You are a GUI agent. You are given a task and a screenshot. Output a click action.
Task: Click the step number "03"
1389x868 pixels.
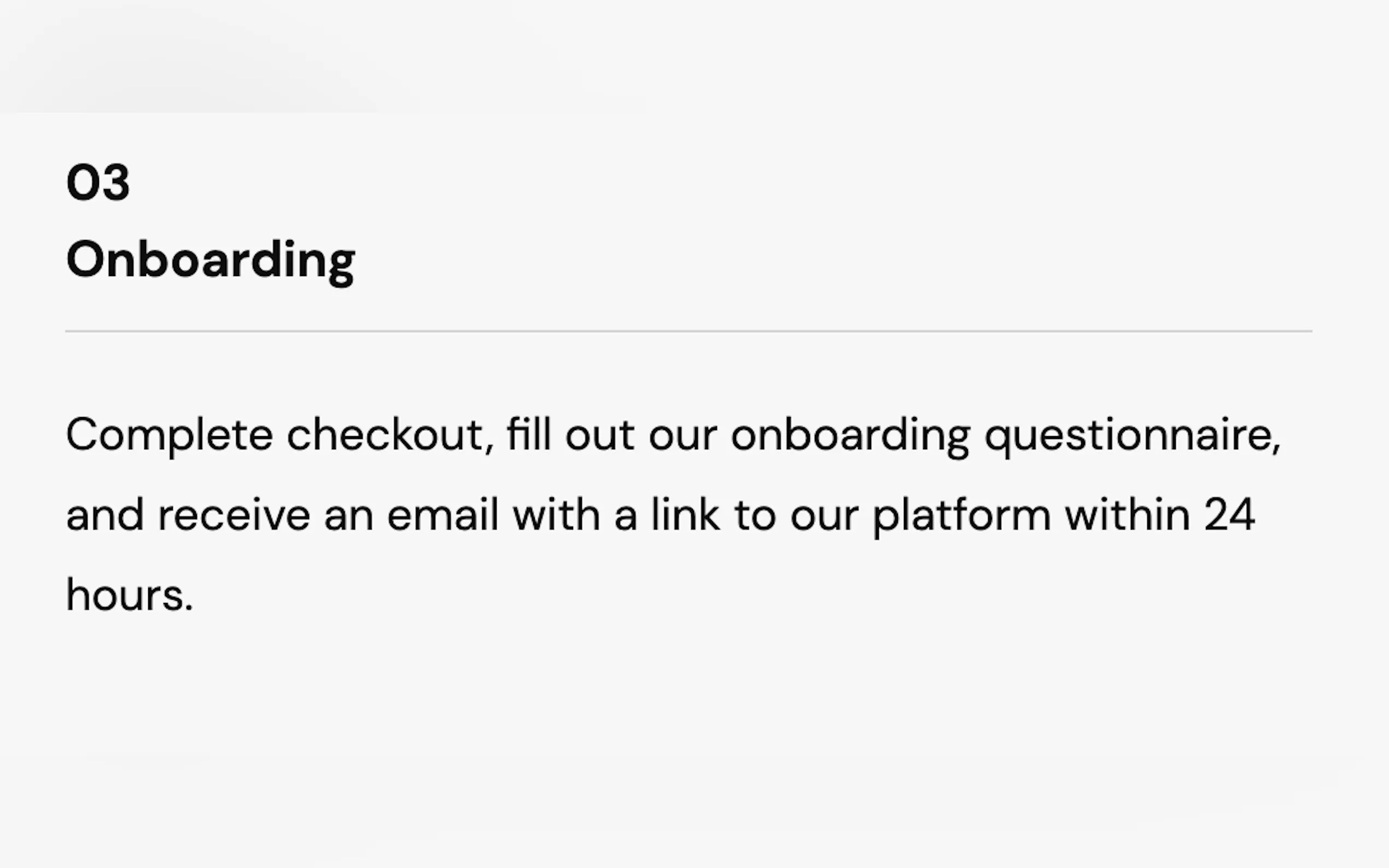click(98, 183)
